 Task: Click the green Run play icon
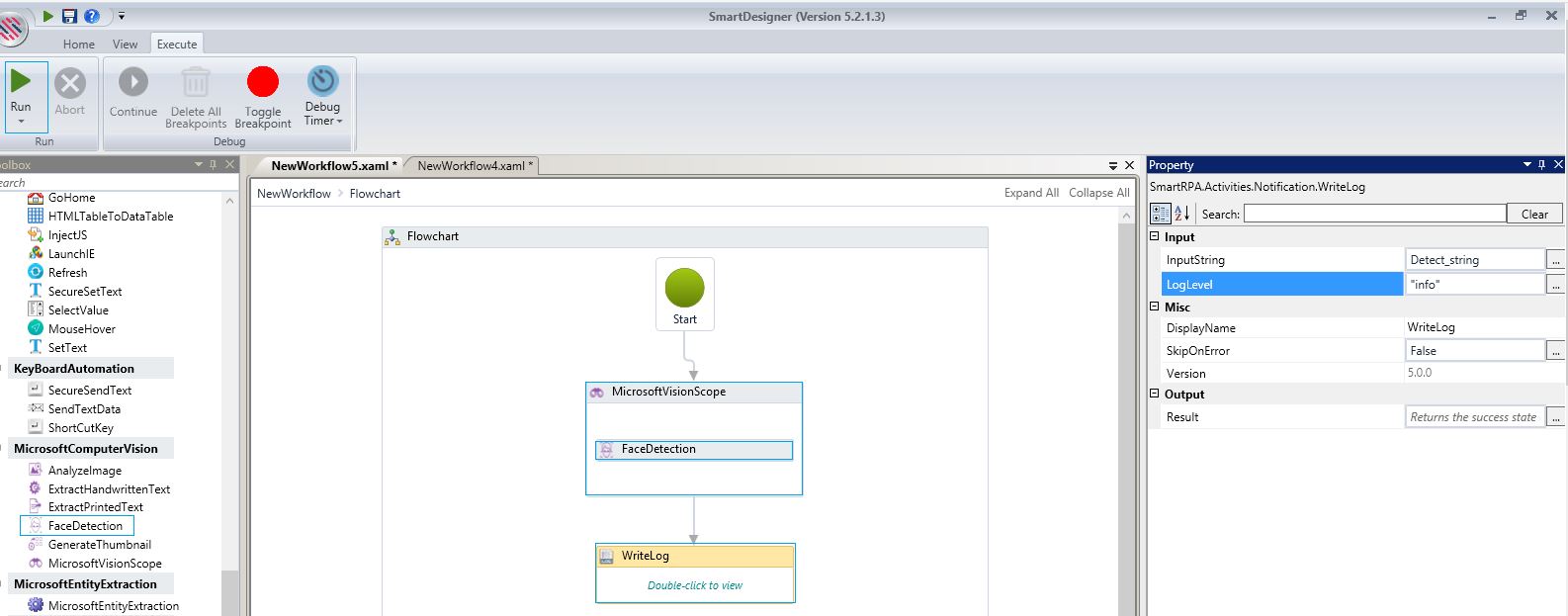pyautogui.click(x=21, y=82)
